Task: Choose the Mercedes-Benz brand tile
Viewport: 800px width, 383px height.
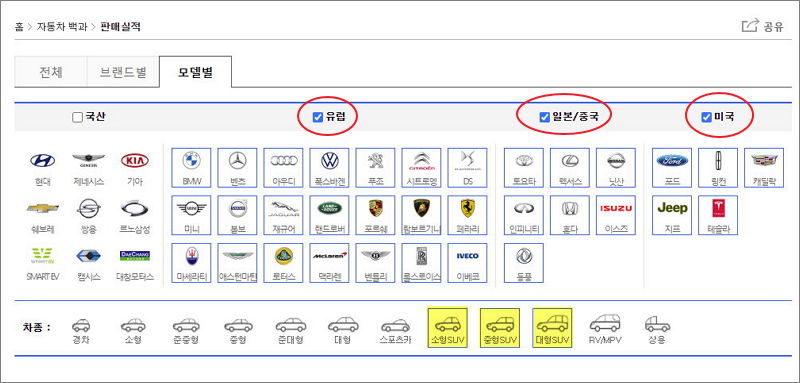Action: (x=237, y=167)
